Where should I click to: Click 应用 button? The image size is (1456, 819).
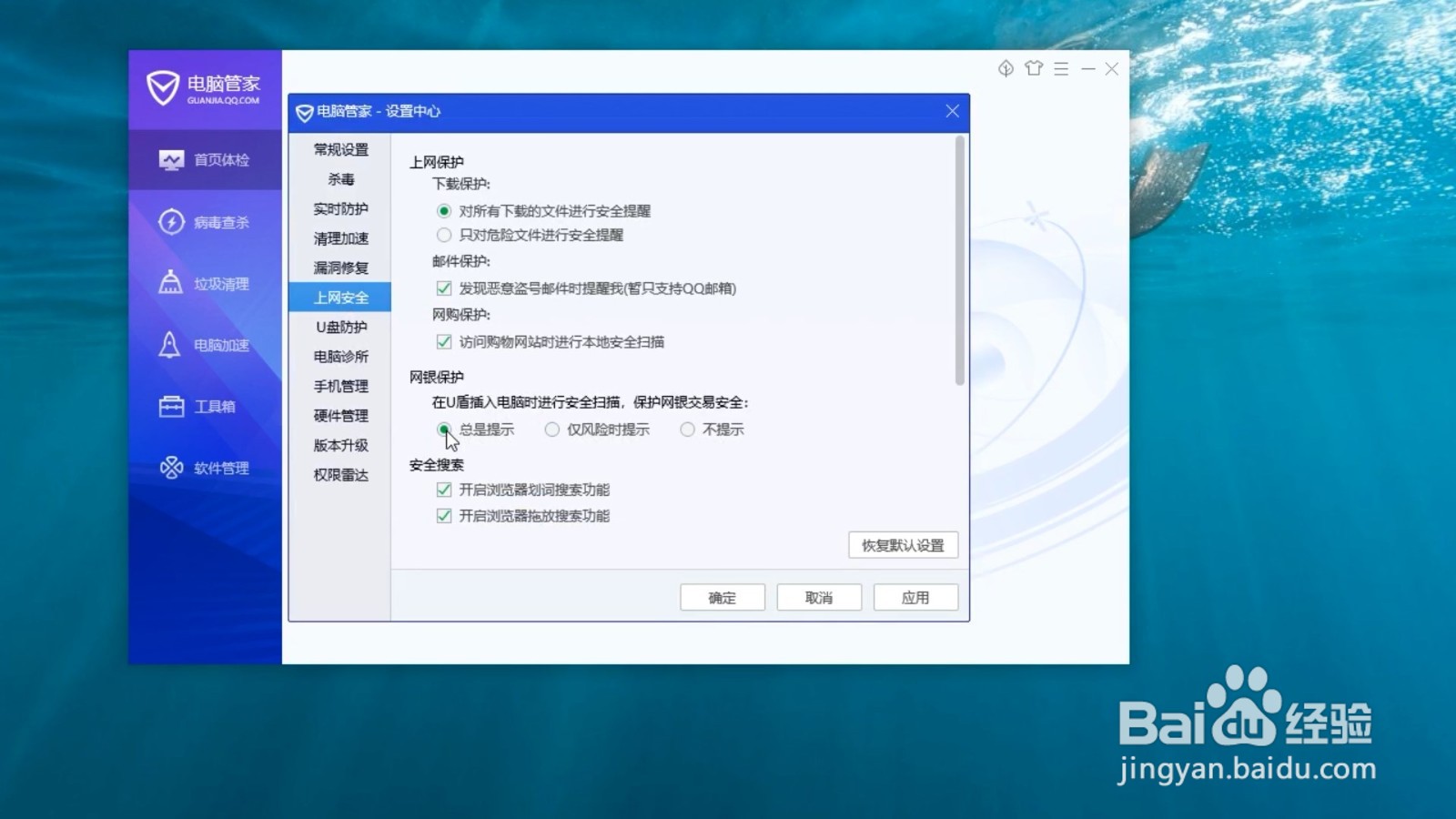pyautogui.click(x=915, y=598)
